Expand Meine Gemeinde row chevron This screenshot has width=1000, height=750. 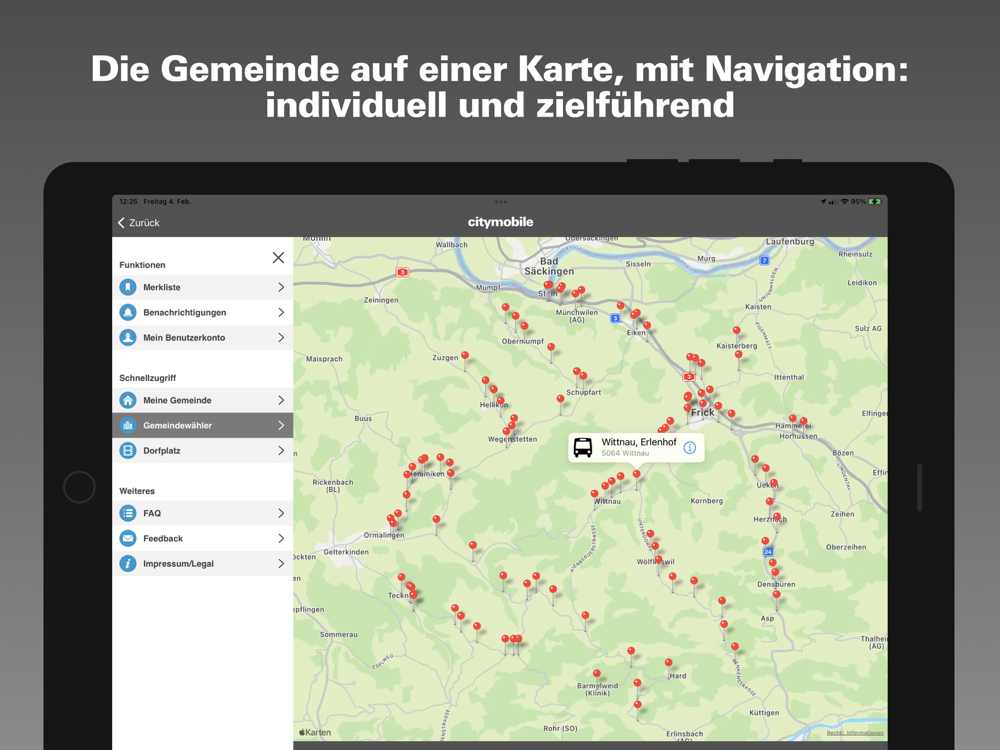click(x=281, y=401)
